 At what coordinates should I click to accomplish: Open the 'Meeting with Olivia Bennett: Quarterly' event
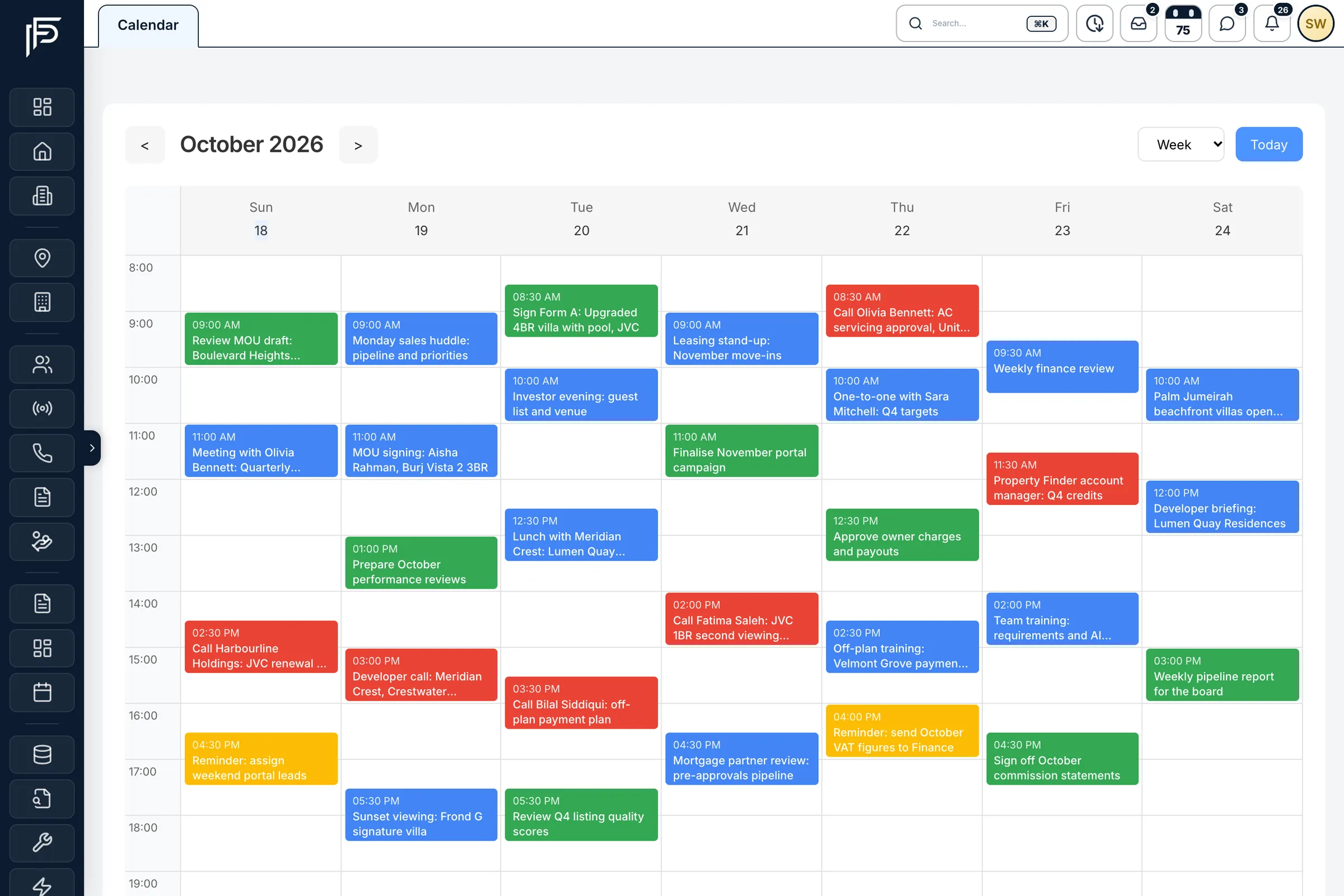point(260,451)
